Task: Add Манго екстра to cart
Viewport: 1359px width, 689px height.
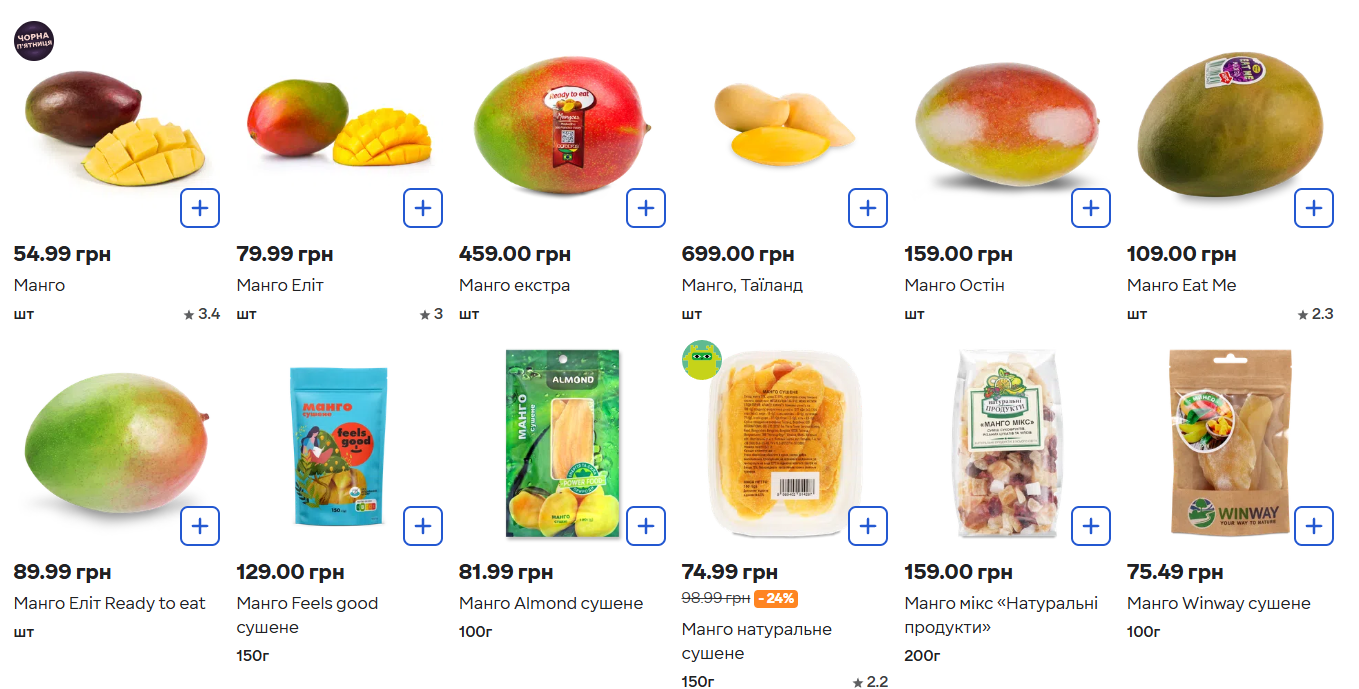Action: tap(645, 208)
